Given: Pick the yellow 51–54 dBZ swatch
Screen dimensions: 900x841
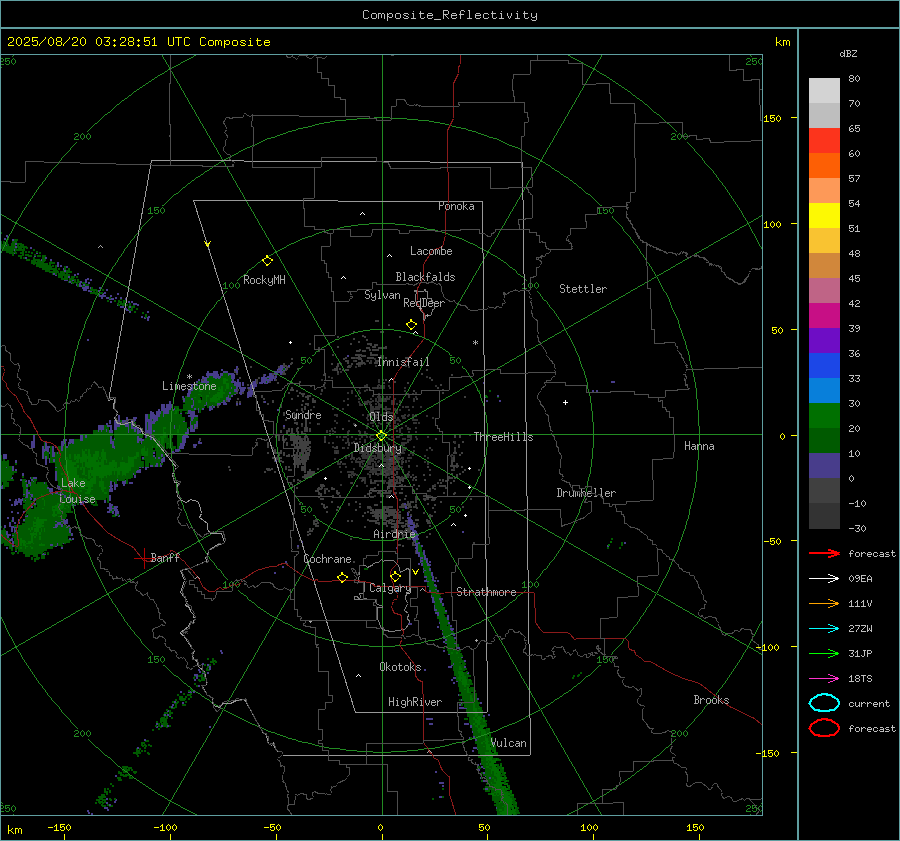Looking at the screenshot, I should coord(824,216).
